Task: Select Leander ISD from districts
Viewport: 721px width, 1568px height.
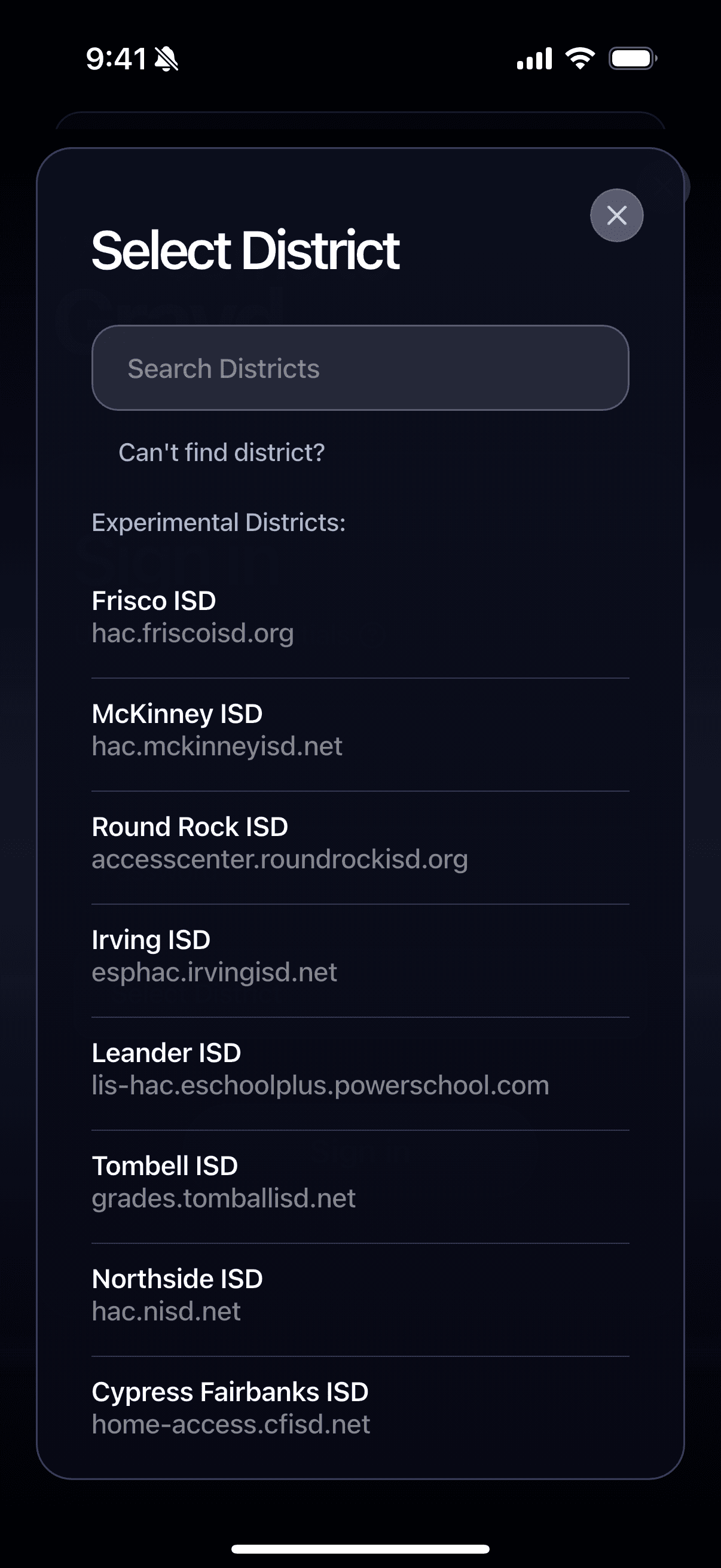Action: [x=360, y=1068]
